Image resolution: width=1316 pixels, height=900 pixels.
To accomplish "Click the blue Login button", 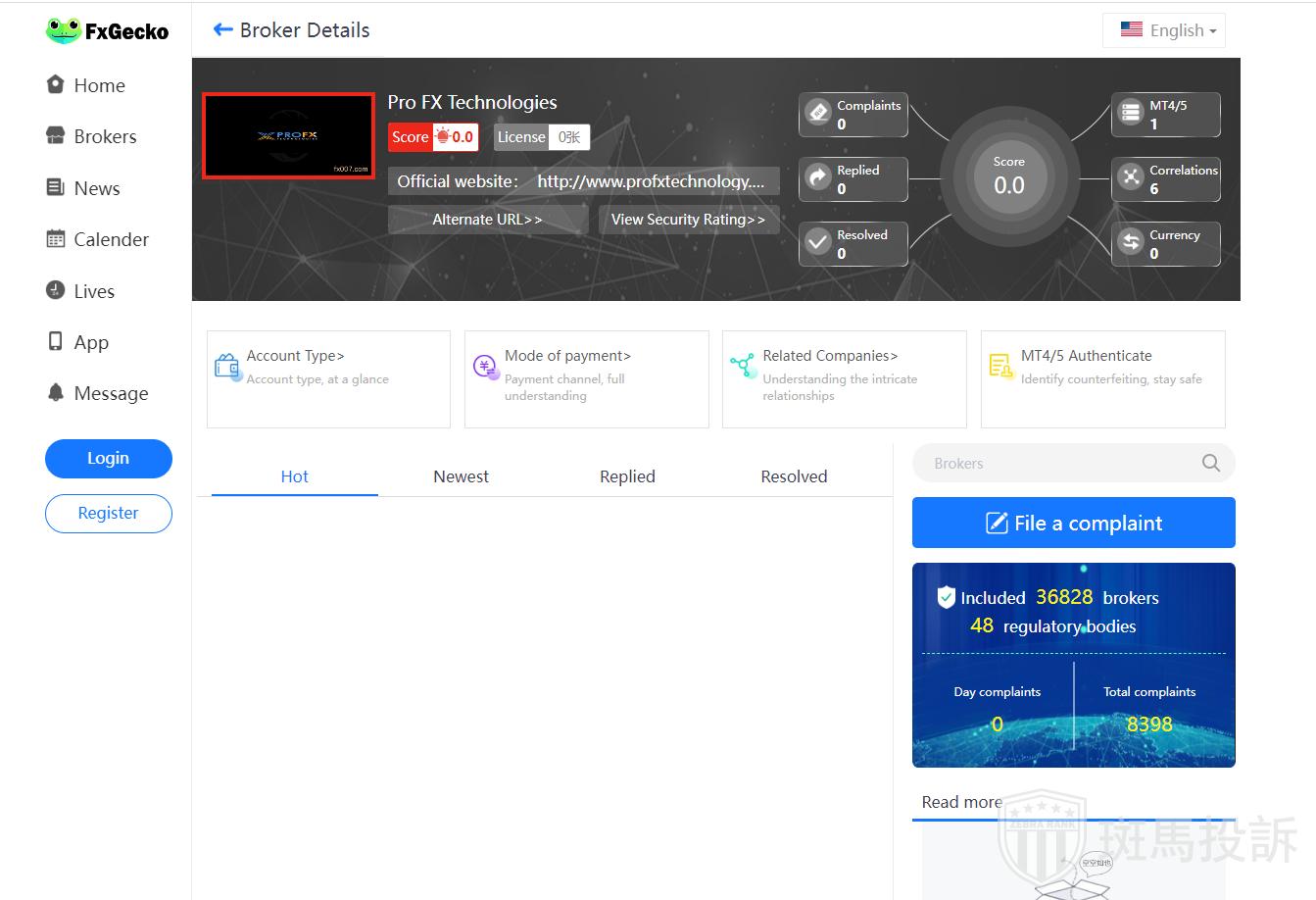I will (108, 458).
